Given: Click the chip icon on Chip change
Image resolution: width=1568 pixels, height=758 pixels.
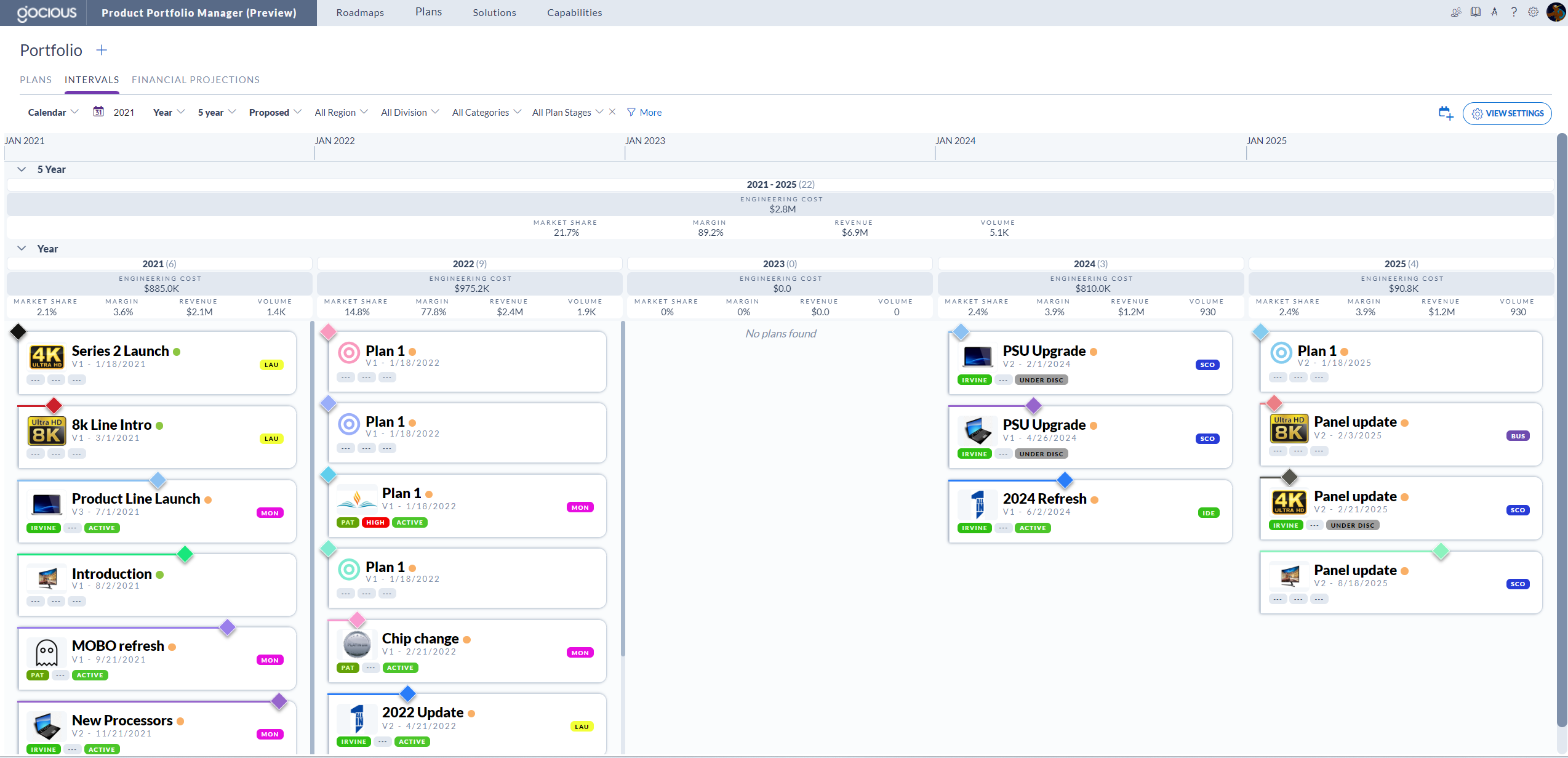Looking at the screenshot, I should [x=357, y=645].
